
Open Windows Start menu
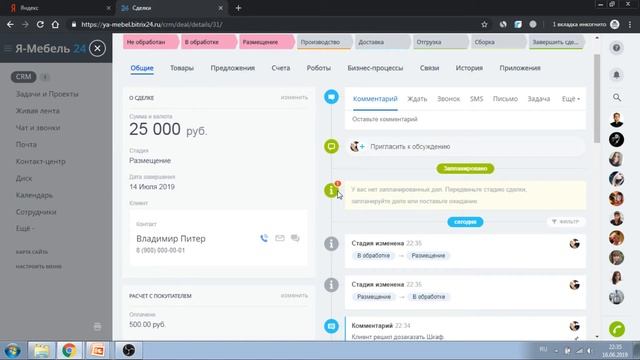tap(13, 351)
